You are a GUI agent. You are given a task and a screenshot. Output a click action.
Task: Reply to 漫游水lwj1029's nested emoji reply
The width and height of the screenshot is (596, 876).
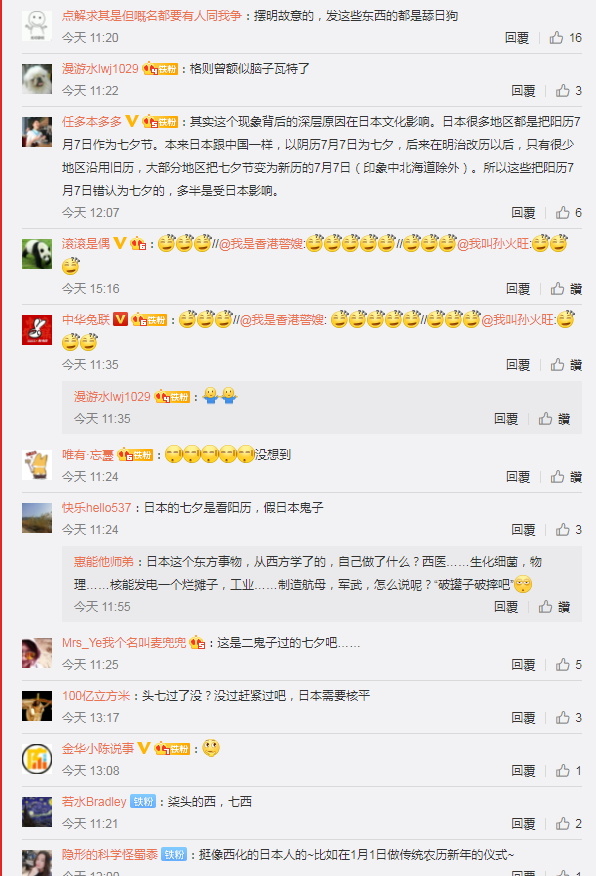506,419
